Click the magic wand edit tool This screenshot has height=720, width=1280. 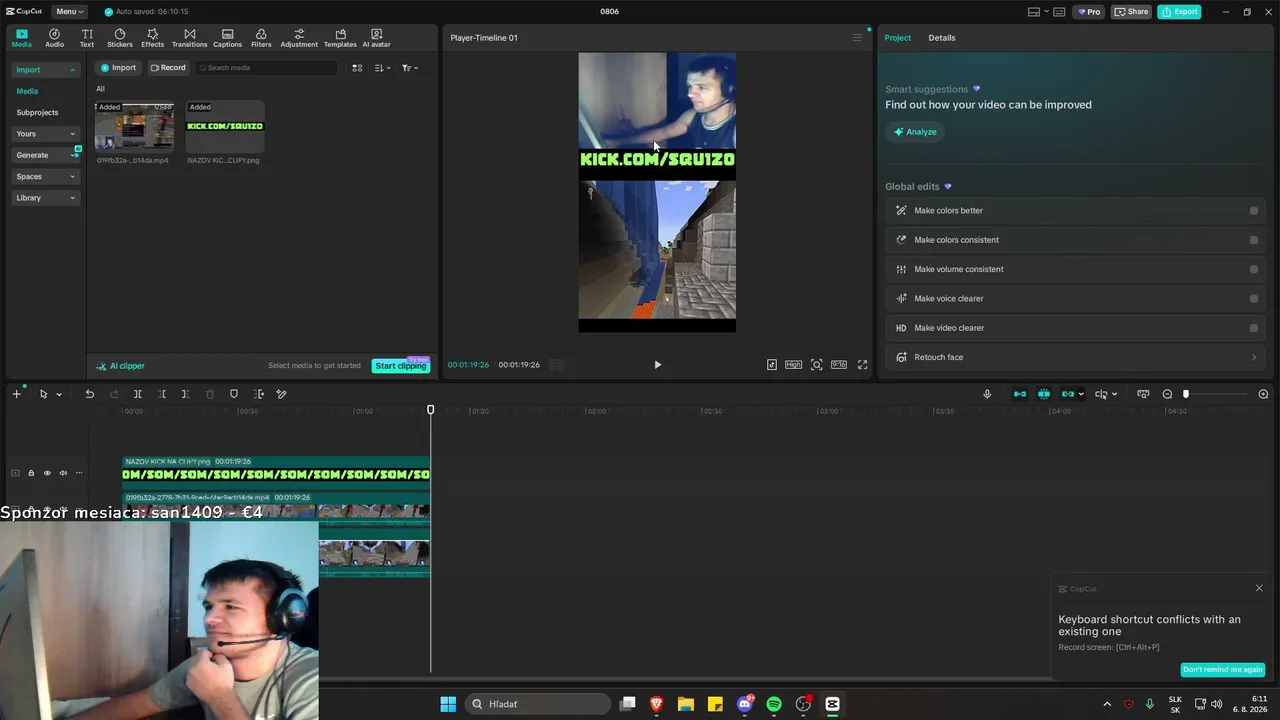point(281,394)
